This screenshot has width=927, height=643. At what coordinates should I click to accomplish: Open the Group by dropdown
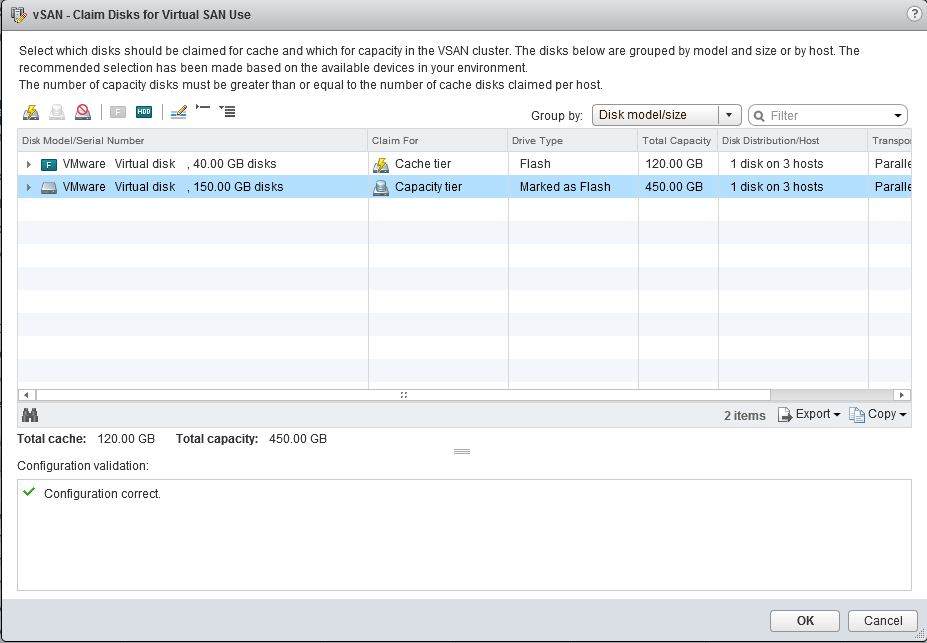point(666,115)
